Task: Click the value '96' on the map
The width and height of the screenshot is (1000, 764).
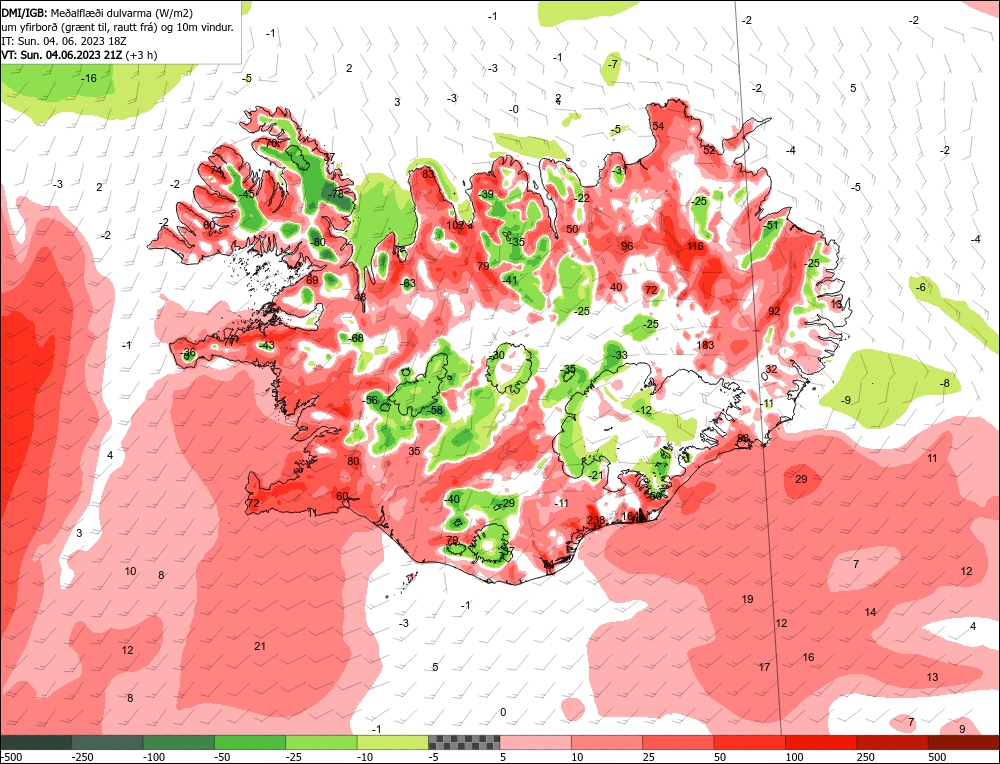Action: coord(627,246)
